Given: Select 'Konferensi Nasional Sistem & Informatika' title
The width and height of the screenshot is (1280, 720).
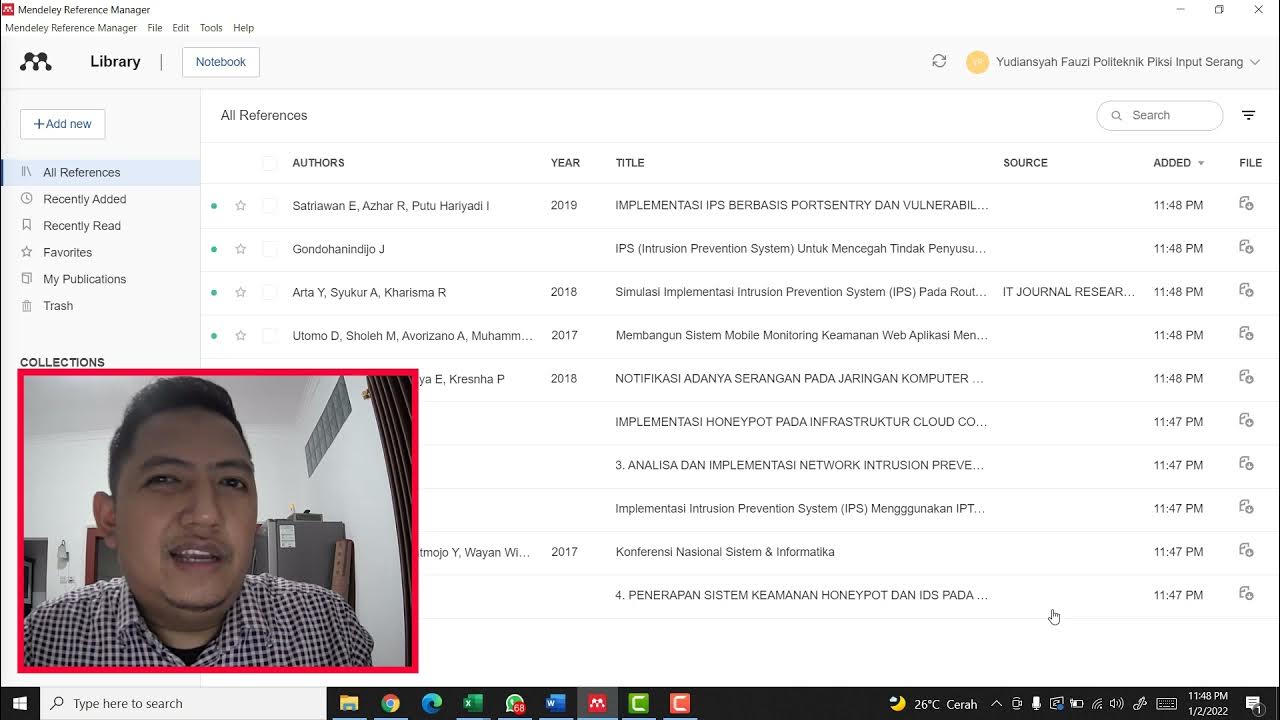Looking at the screenshot, I should click(725, 552).
